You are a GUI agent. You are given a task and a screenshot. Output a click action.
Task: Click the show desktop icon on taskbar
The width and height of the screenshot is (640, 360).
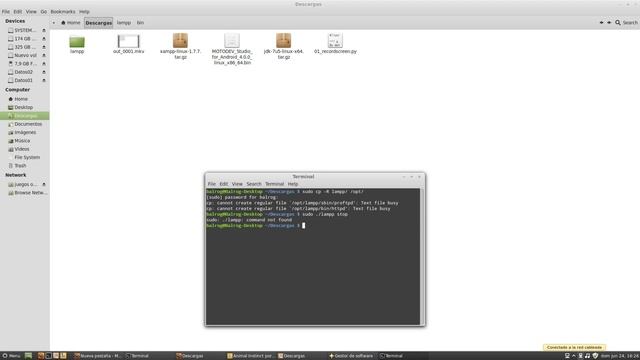point(28,356)
